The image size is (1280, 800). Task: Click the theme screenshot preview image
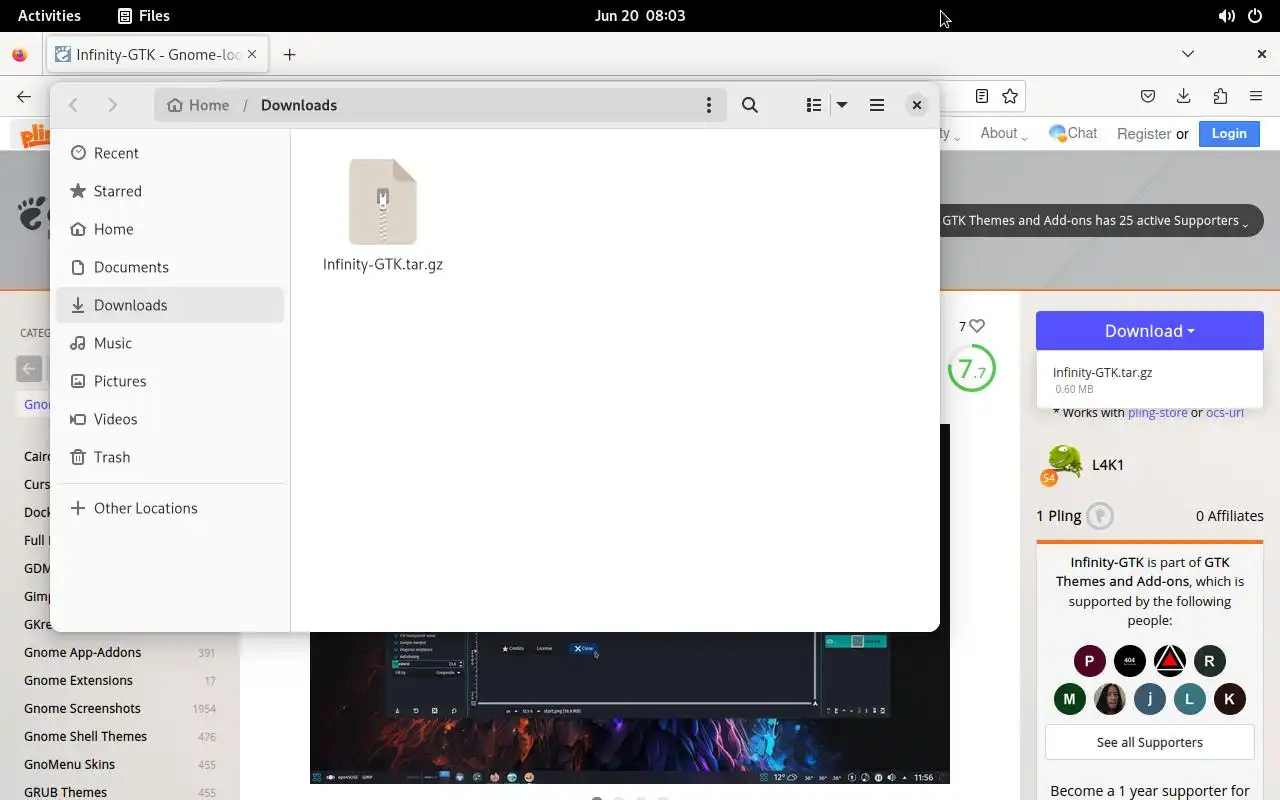click(x=630, y=708)
